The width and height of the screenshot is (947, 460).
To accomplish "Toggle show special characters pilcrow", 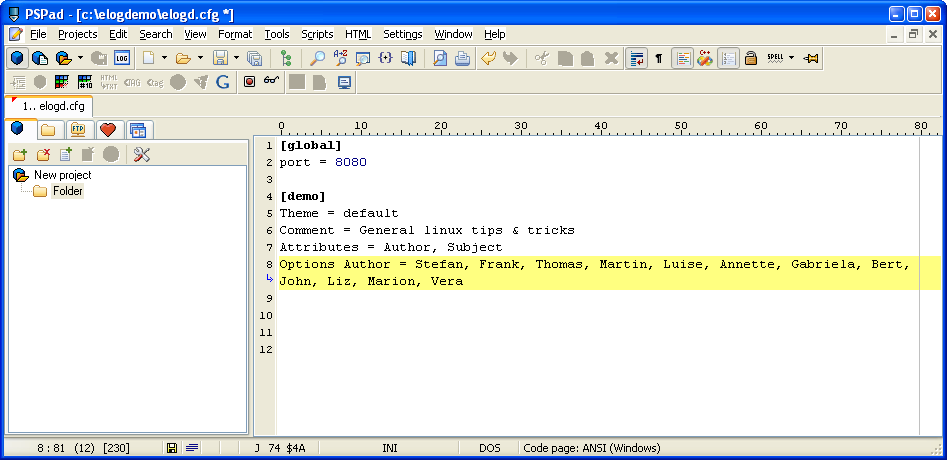I will (x=659, y=59).
